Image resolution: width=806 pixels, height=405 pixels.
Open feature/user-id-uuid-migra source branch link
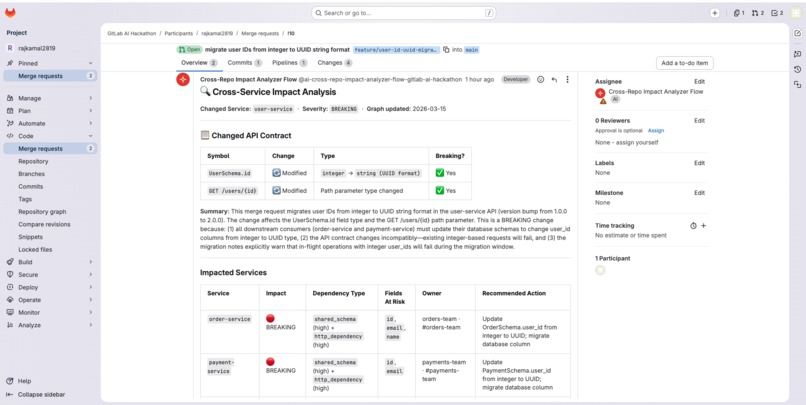pos(396,50)
